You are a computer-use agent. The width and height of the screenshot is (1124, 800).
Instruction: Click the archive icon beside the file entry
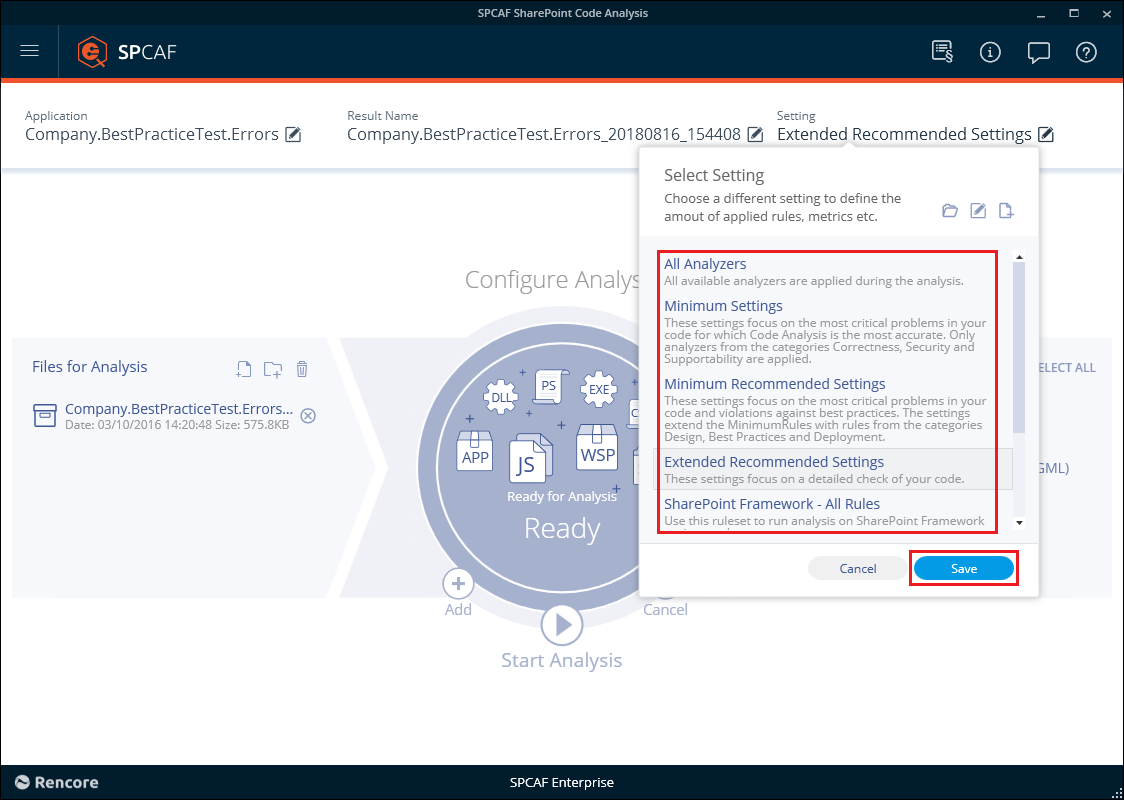[x=45, y=415]
